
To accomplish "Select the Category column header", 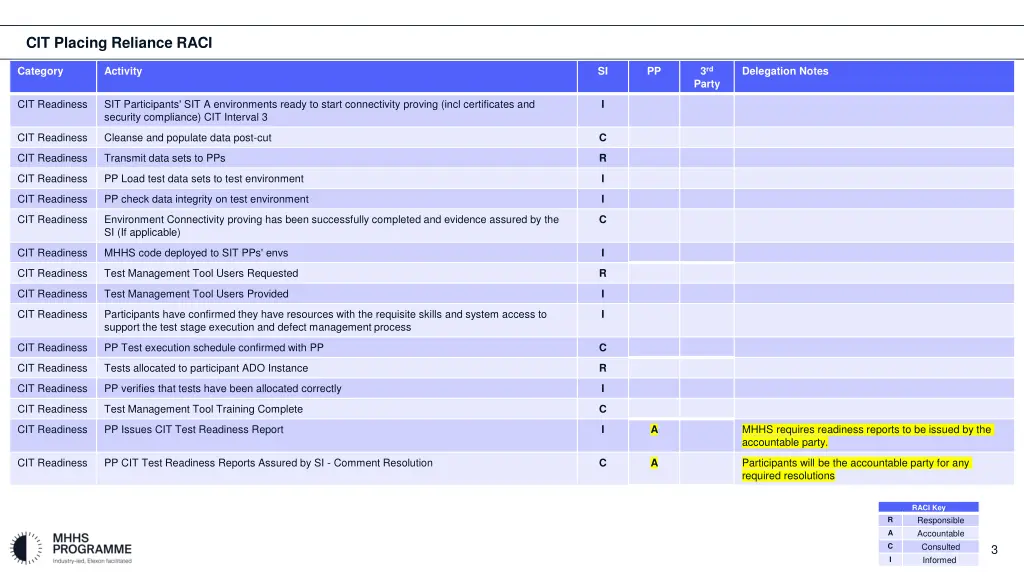I will 40,71.
